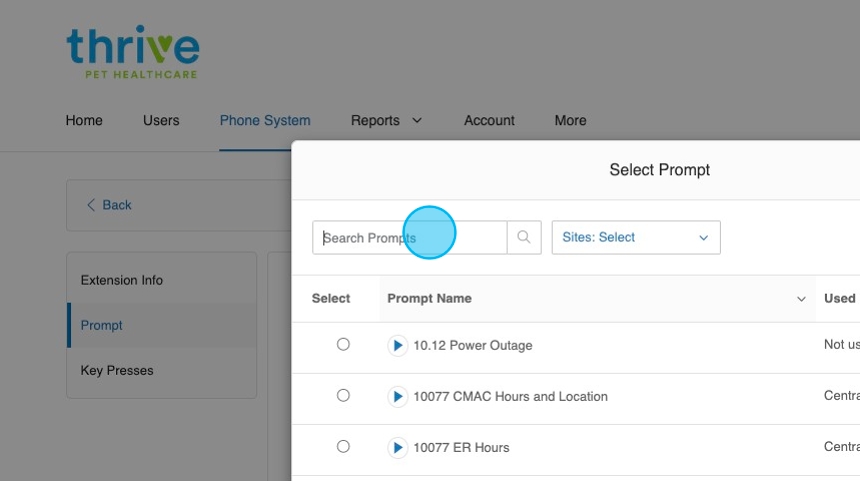Play the 10077 CMAC Hours and Location prompt
The height and width of the screenshot is (481, 860).
pos(397,397)
